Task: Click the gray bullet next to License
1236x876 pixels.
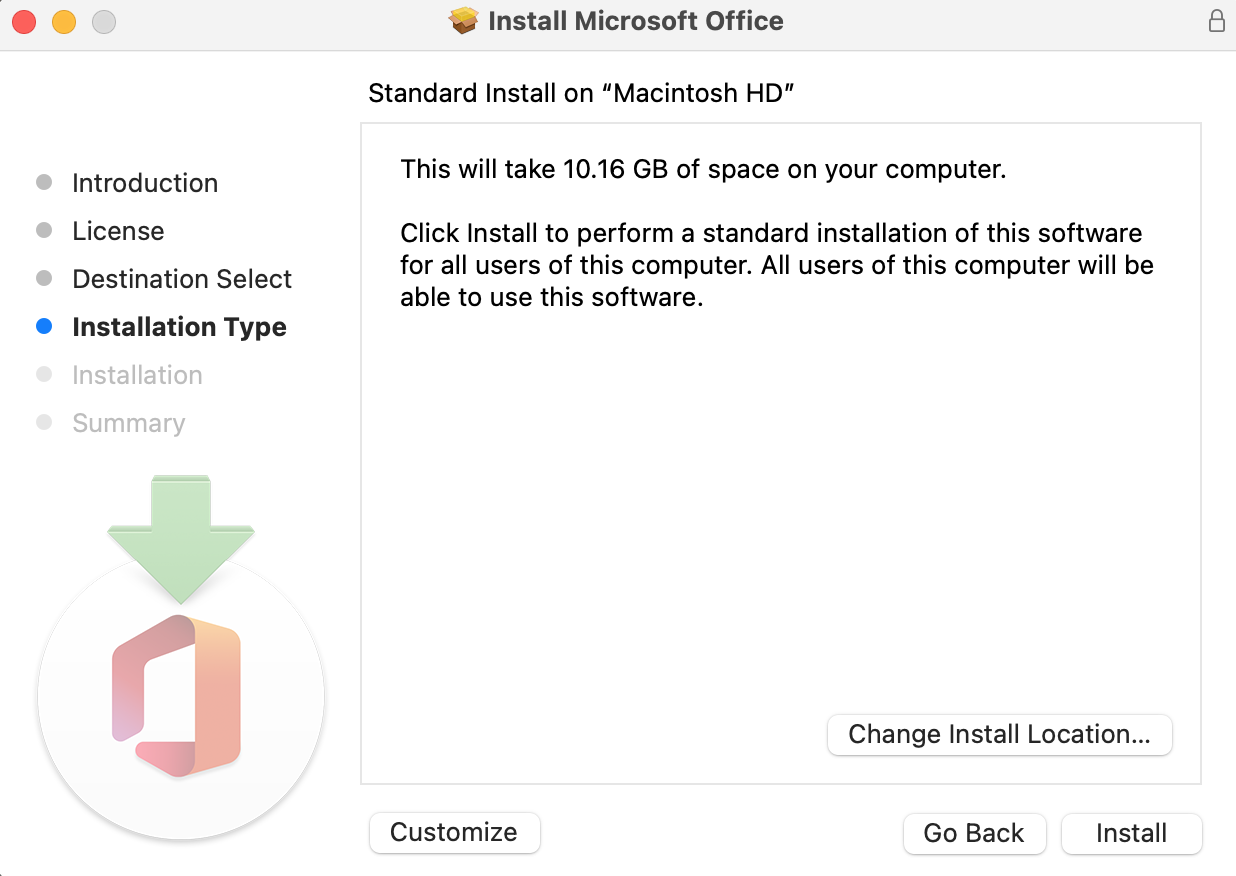Action: click(x=44, y=231)
